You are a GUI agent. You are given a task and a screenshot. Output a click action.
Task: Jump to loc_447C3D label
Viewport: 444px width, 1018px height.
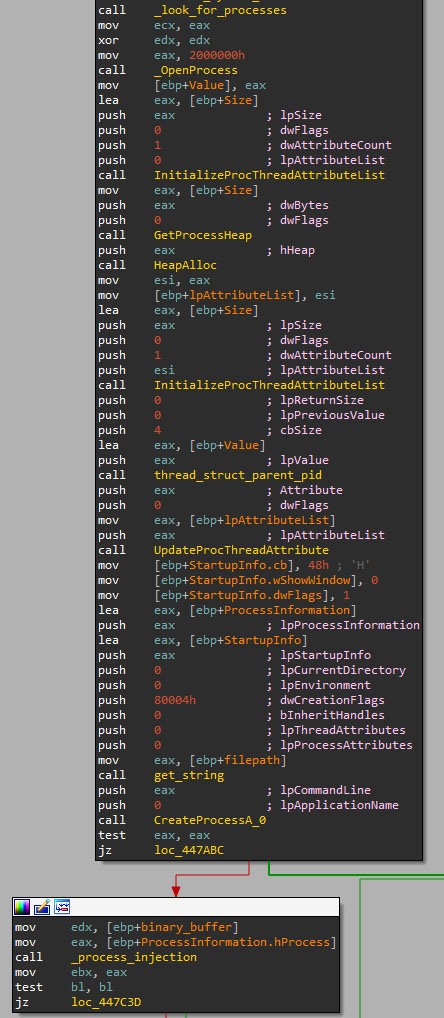tap(106, 1002)
